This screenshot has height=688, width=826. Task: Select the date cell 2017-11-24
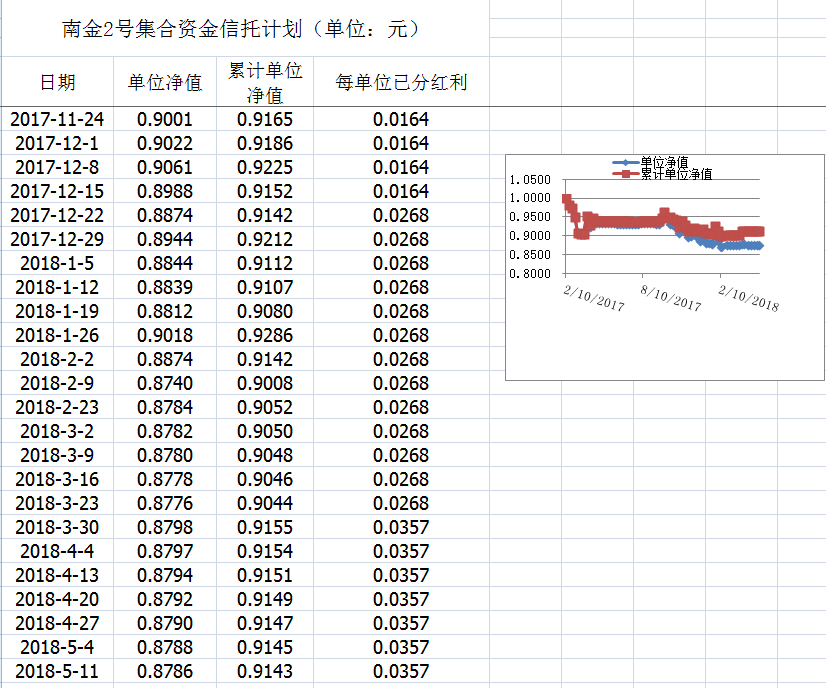pos(57,119)
